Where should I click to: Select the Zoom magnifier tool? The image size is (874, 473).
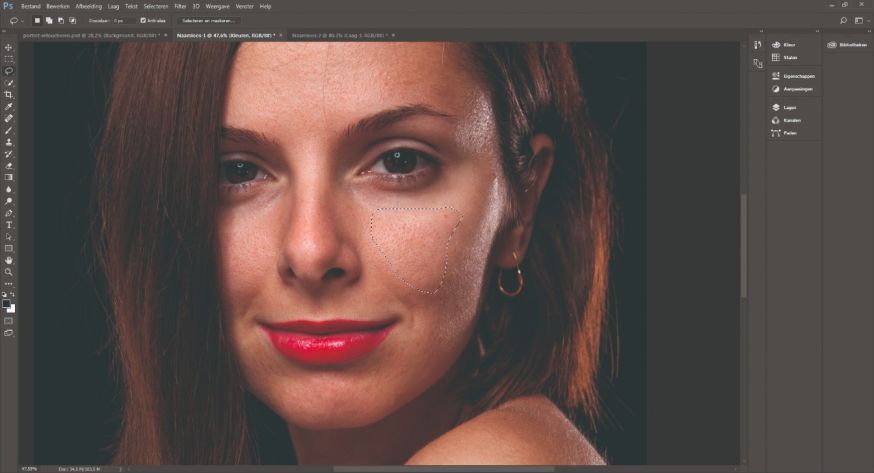click(x=9, y=272)
